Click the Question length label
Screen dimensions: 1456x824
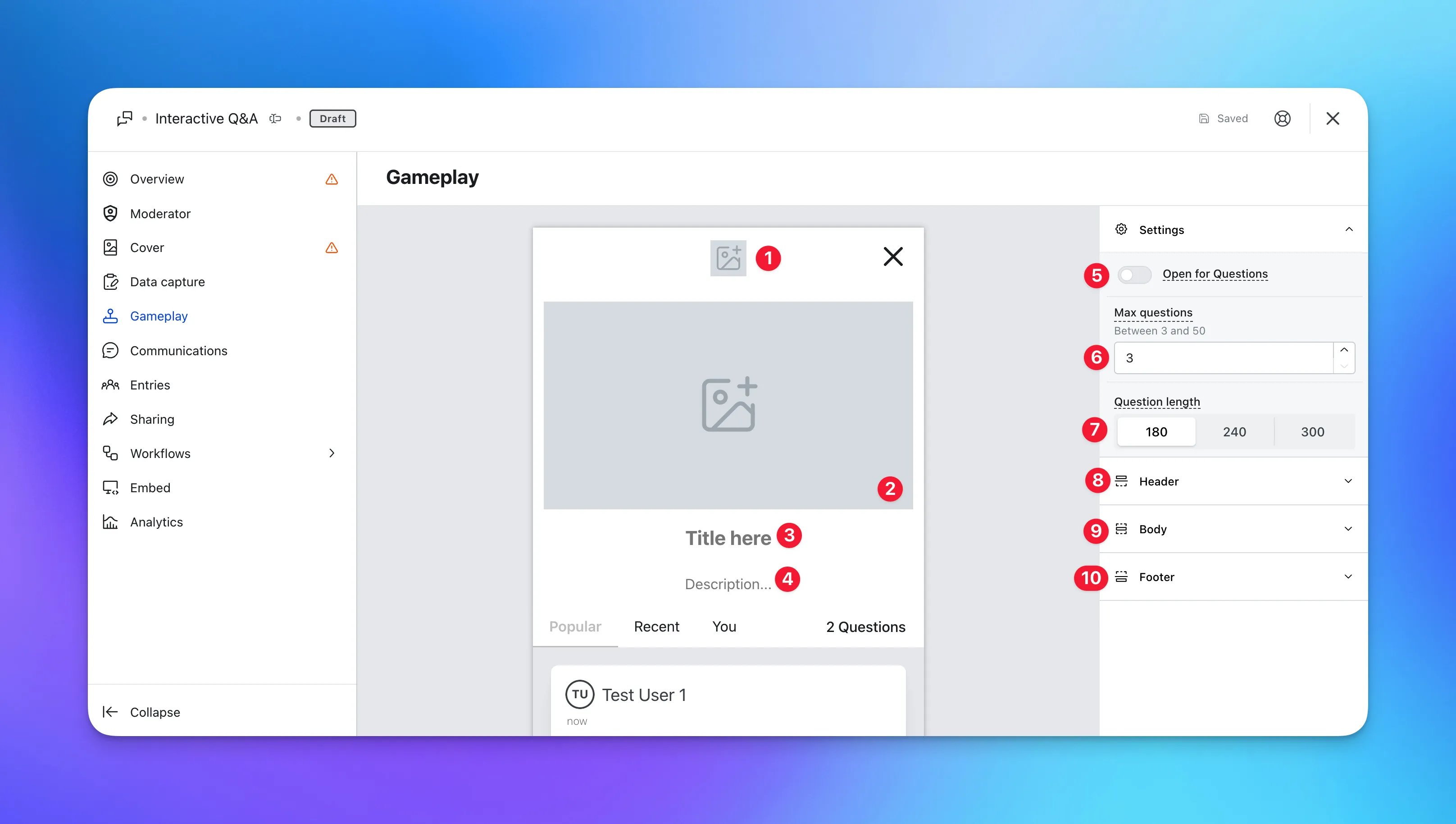[1157, 402]
